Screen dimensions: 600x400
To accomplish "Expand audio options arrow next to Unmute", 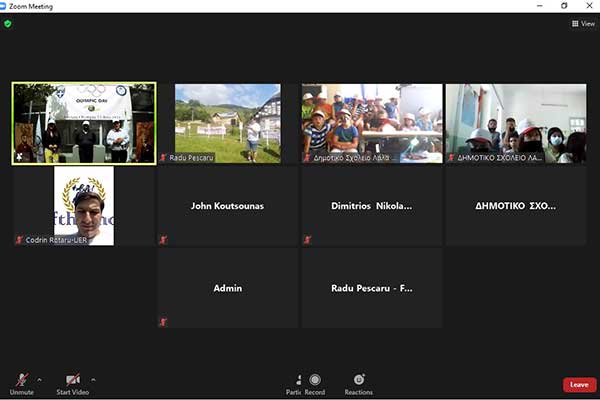I will 40,379.
